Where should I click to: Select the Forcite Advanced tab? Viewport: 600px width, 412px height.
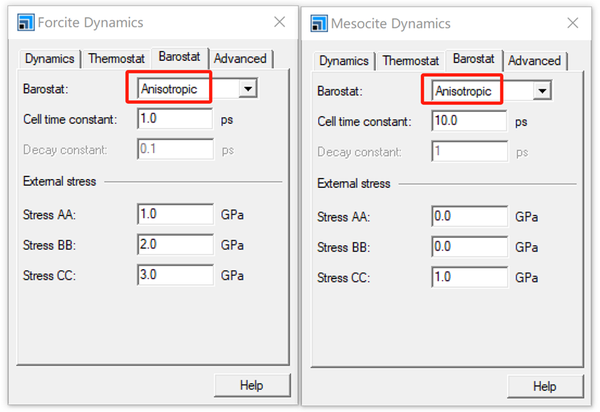coord(240,59)
